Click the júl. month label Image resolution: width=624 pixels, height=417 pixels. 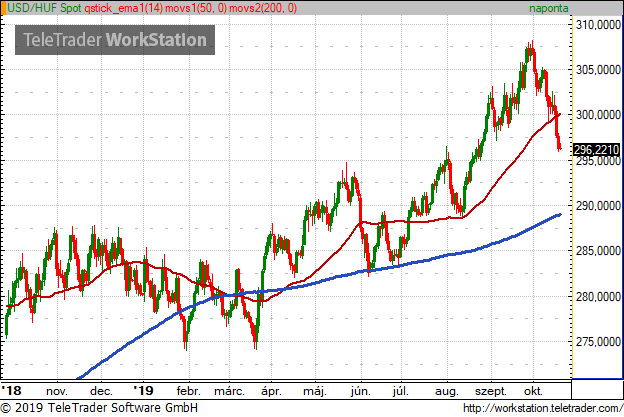[400, 391]
